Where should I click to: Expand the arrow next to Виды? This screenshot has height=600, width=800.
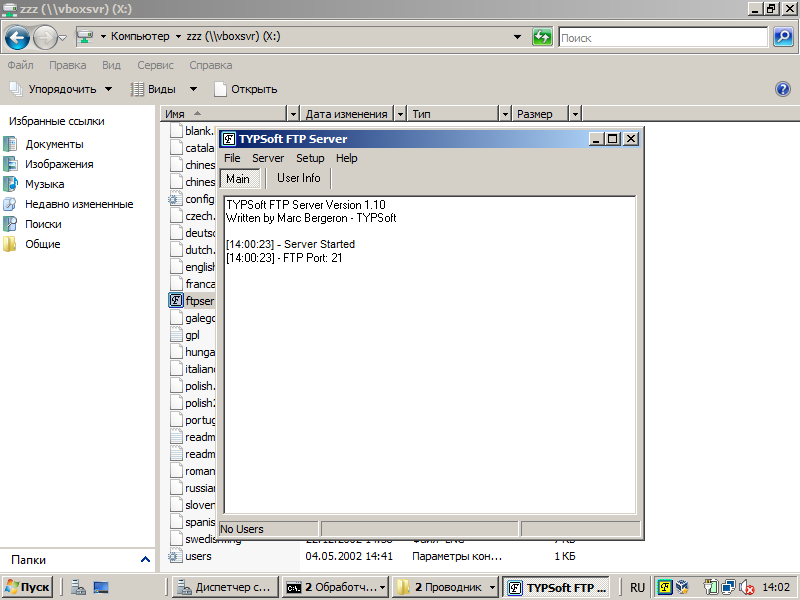(193, 89)
